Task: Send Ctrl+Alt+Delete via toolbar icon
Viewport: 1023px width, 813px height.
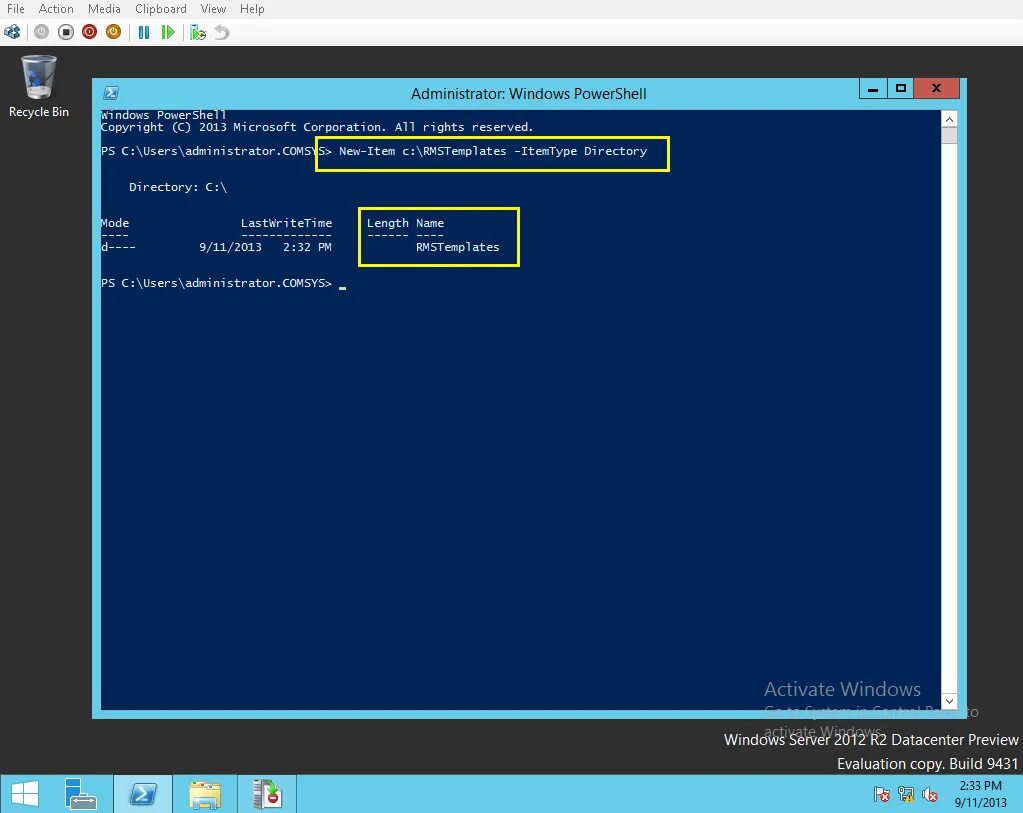Action: tap(12, 32)
